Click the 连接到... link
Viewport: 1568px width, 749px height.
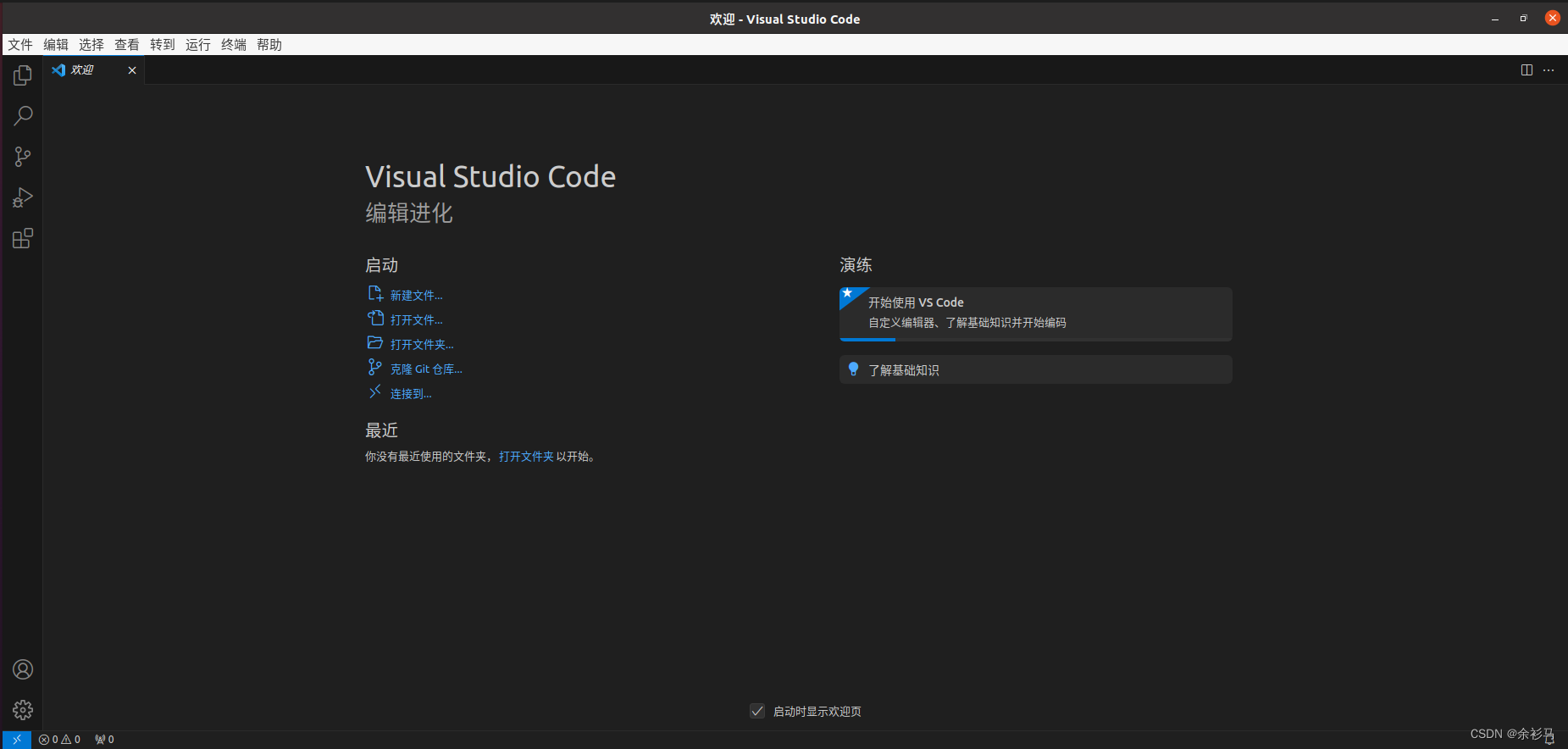(411, 394)
